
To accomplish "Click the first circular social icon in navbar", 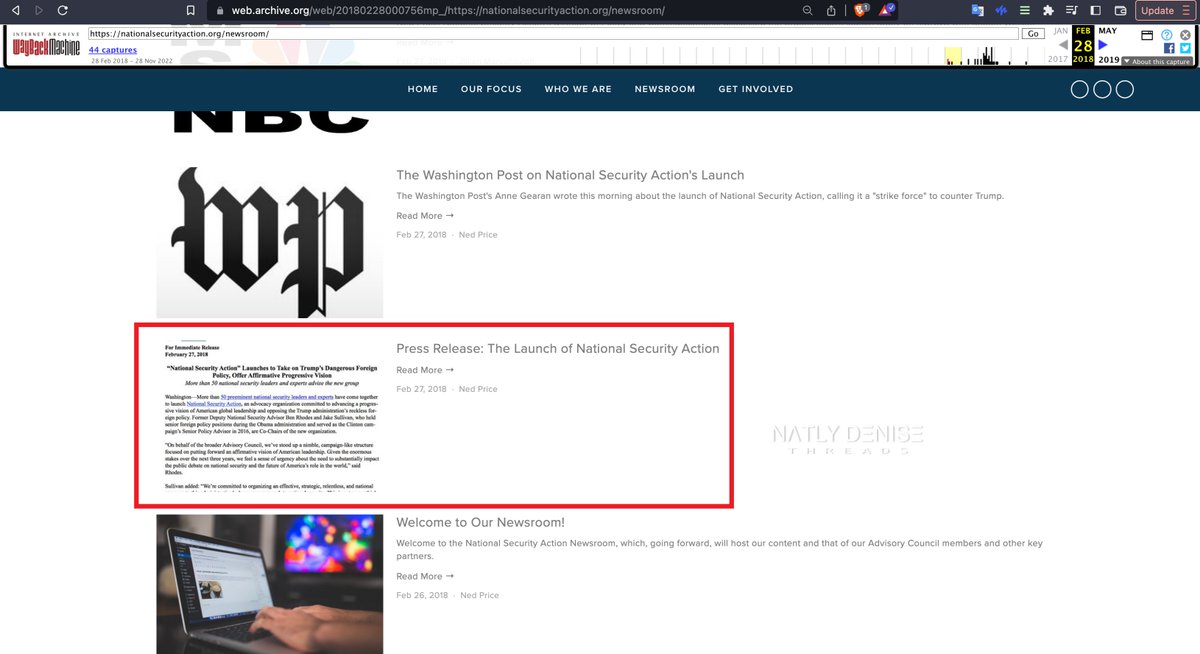I will click(1080, 89).
